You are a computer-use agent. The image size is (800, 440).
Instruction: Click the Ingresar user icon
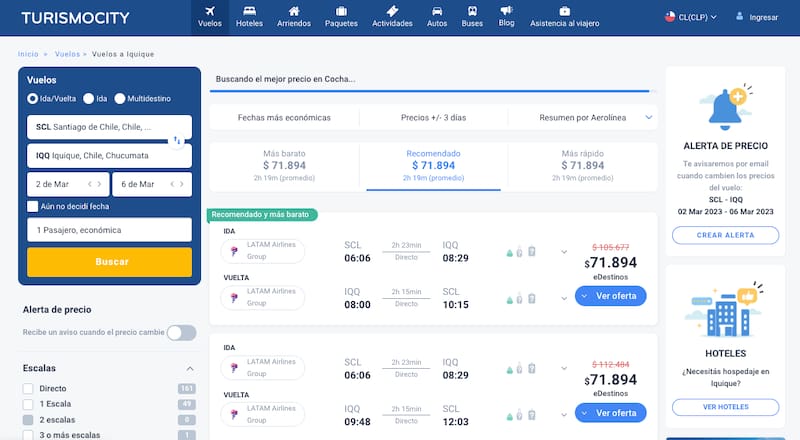(740, 16)
